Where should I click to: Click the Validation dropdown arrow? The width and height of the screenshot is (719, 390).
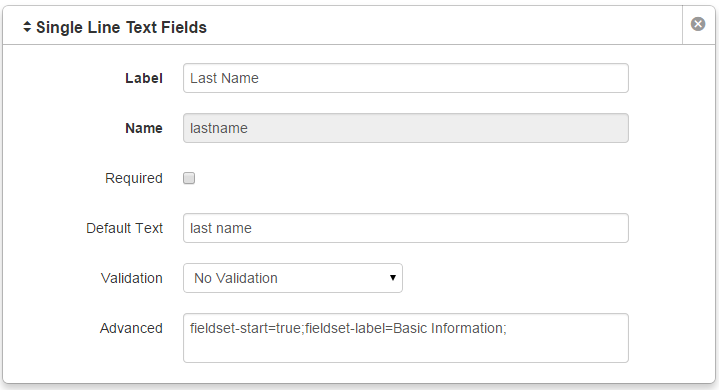393,278
